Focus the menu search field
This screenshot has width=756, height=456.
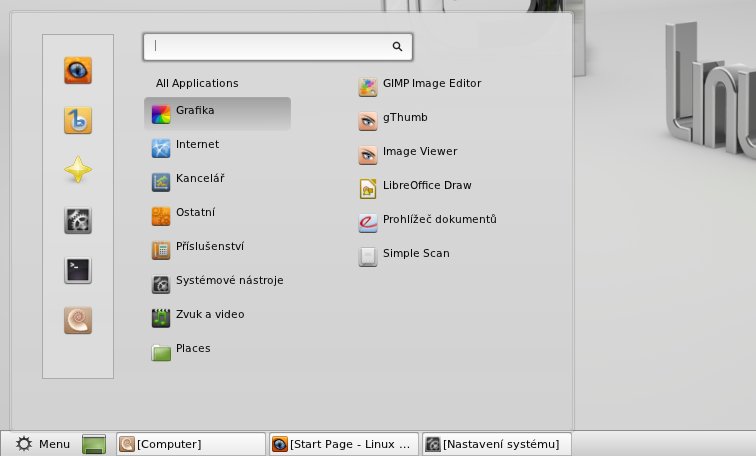(278, 47)
